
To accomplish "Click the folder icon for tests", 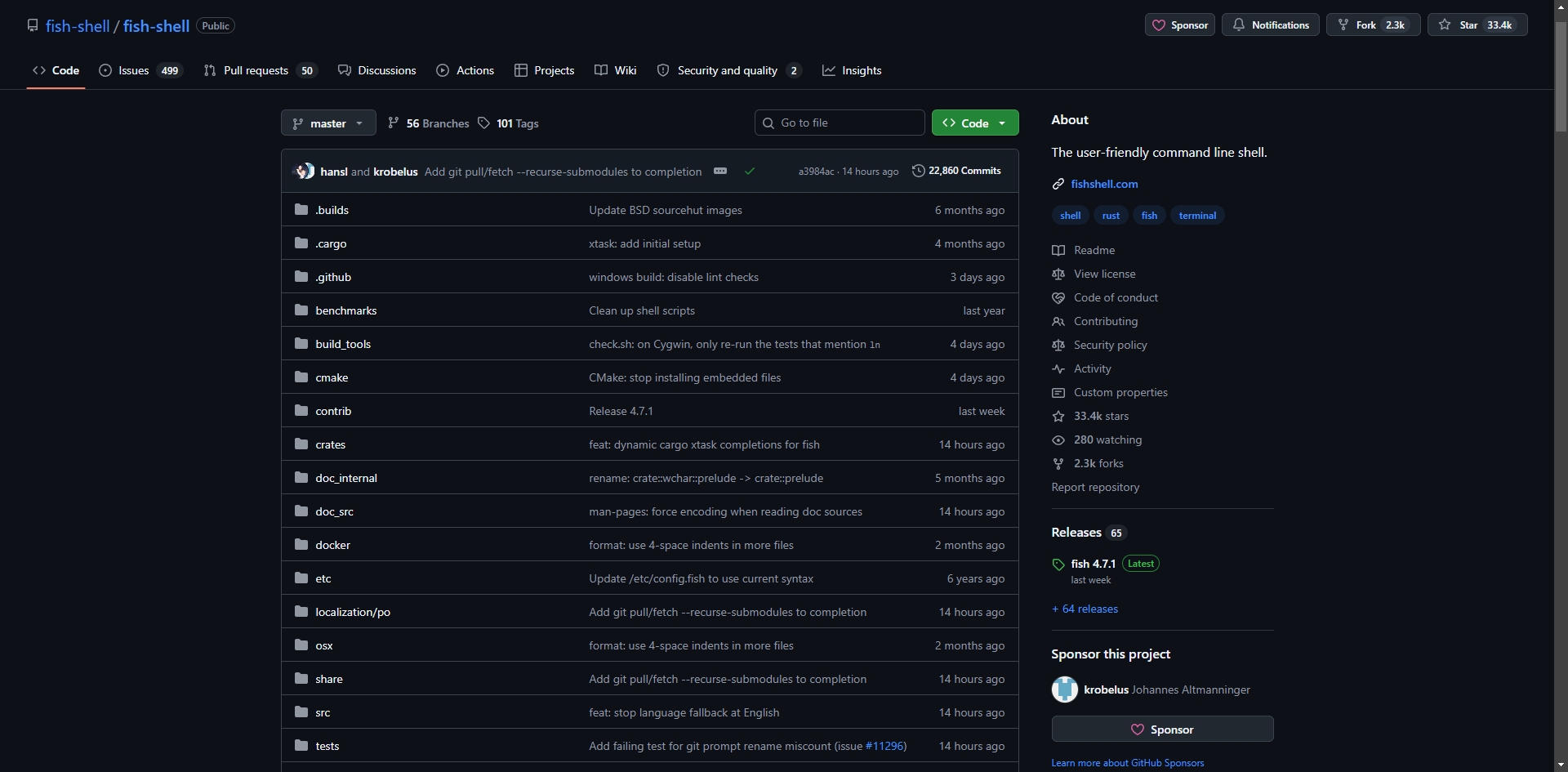I will click(x=301, y=746).
